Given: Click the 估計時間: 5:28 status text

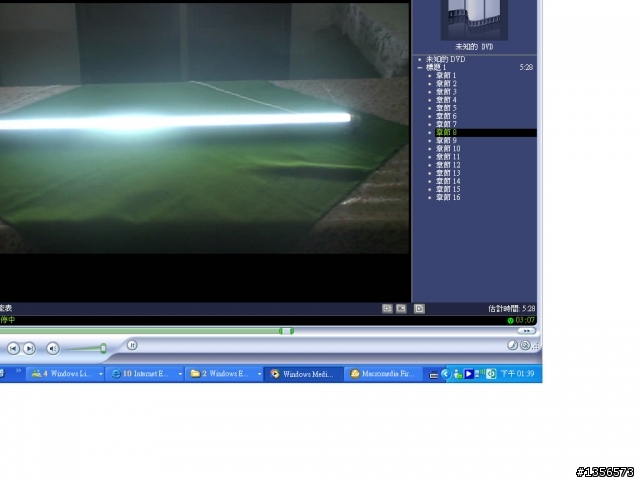Looking at the screenshot, I should click(x=511, y=309).
